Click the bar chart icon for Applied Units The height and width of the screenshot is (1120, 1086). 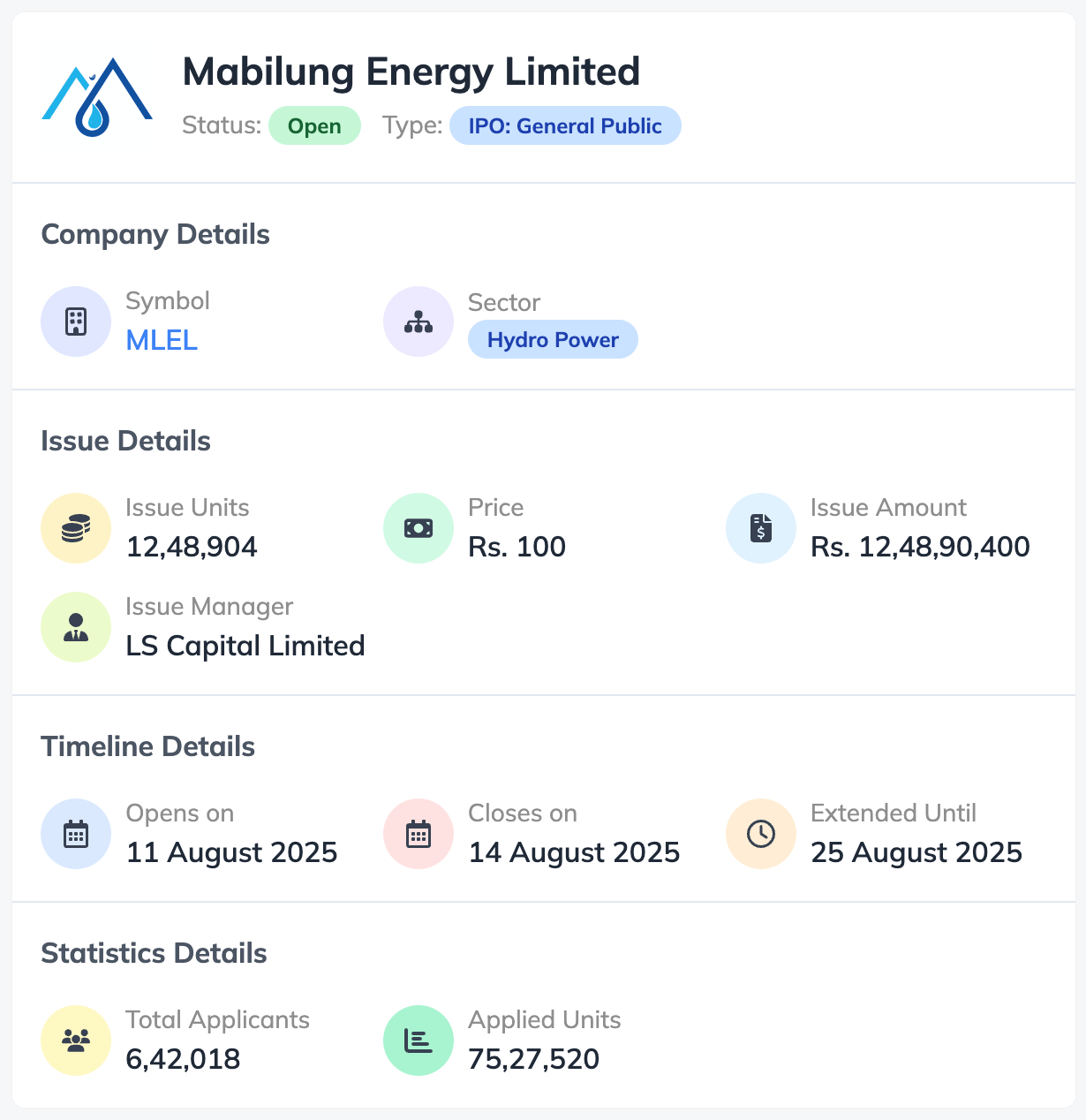(419, 1041)
